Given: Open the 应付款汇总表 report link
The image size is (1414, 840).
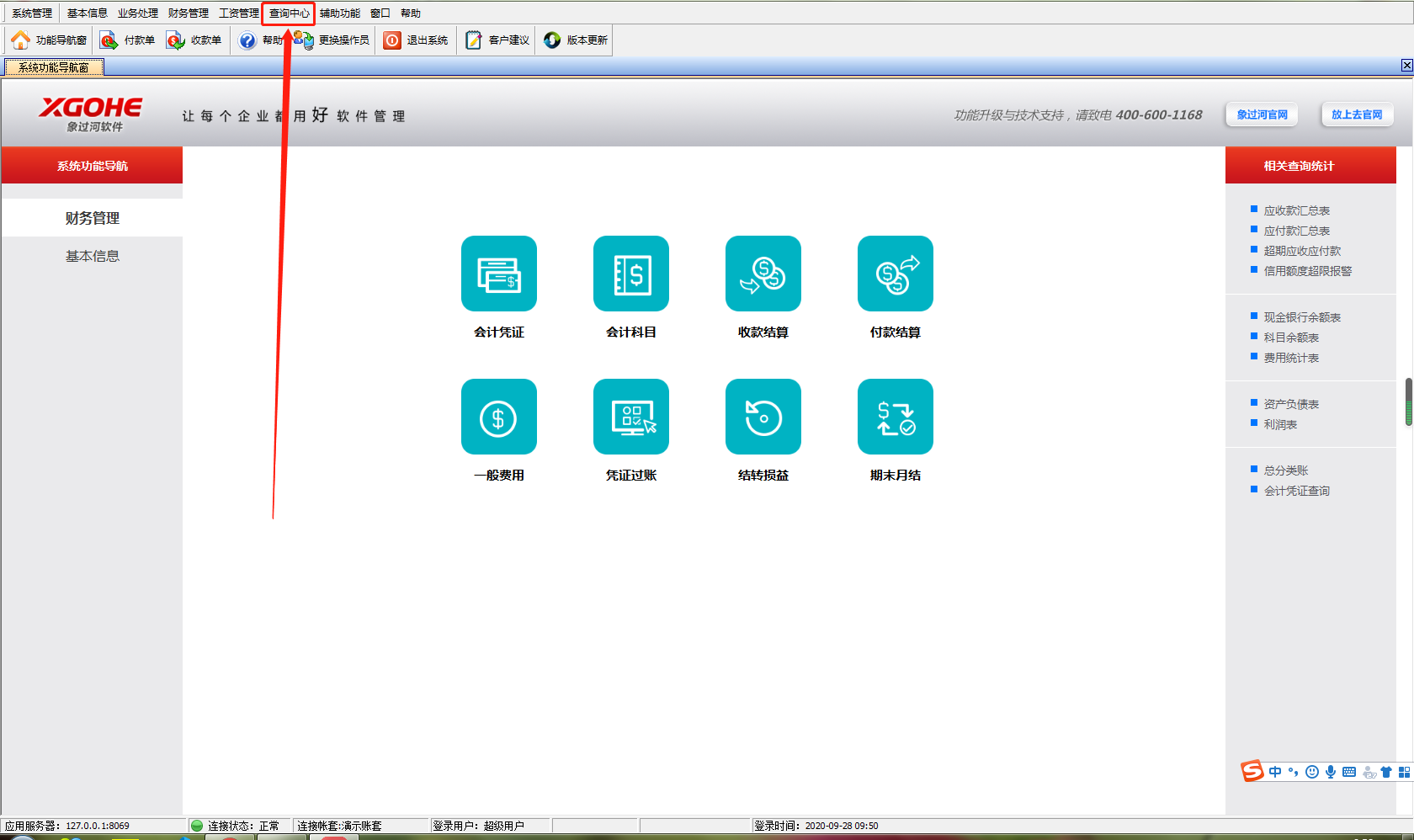Looking at the screenshot, I should pyautogui.click(x=1296, y=231).
